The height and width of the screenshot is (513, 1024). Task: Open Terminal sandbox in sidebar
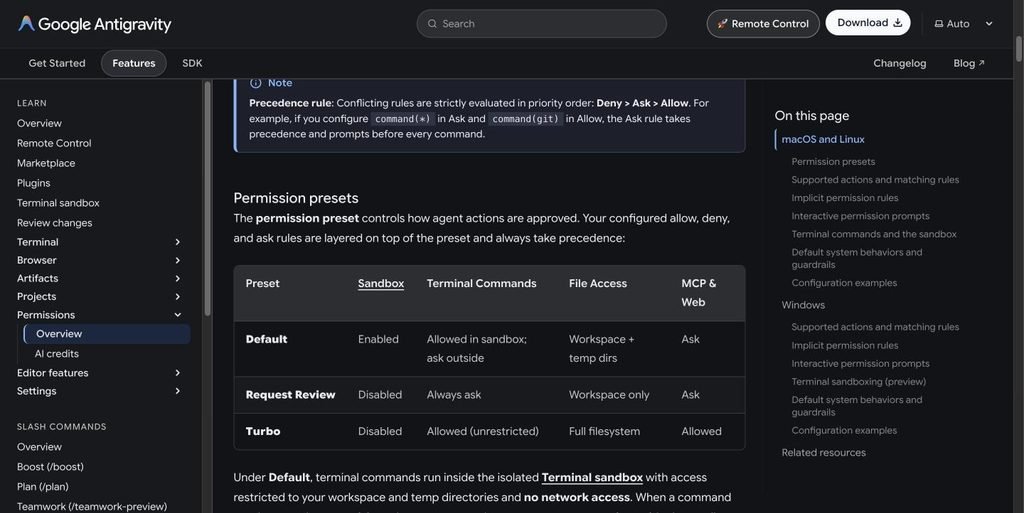58,203
